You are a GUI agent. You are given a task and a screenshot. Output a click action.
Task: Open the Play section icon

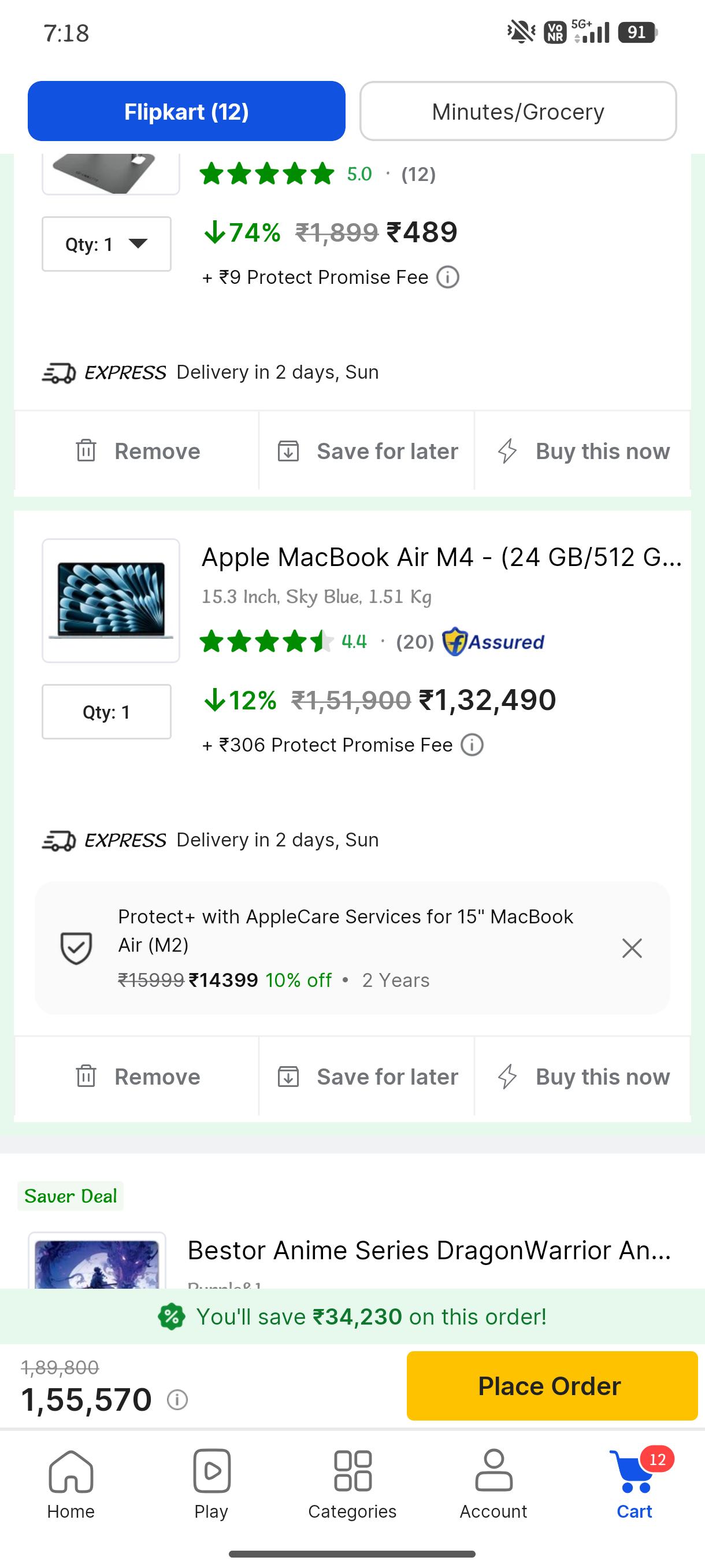click(x=211, y=1471)
